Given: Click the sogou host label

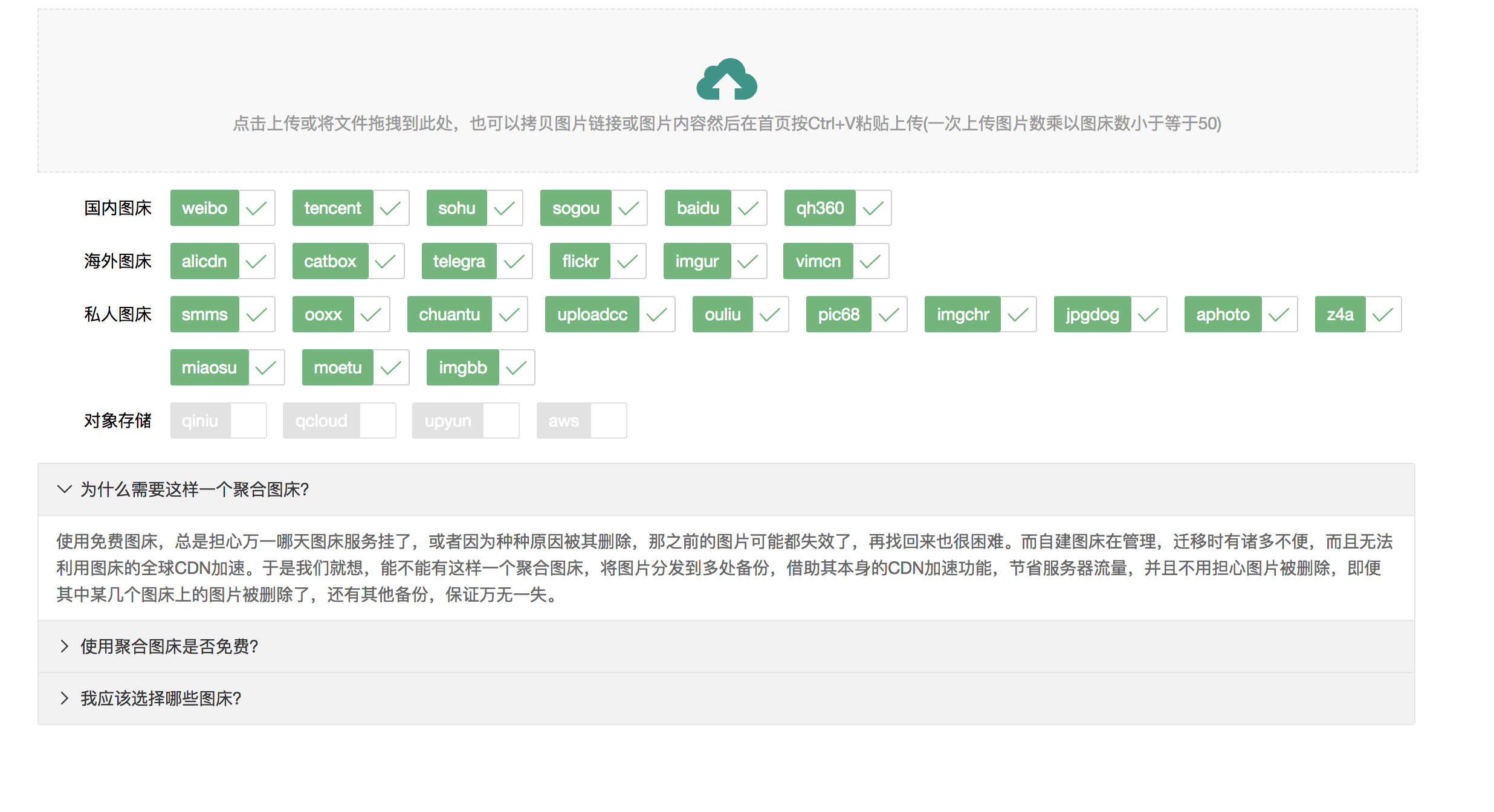Looking at the screenshot, I should 575,208.
